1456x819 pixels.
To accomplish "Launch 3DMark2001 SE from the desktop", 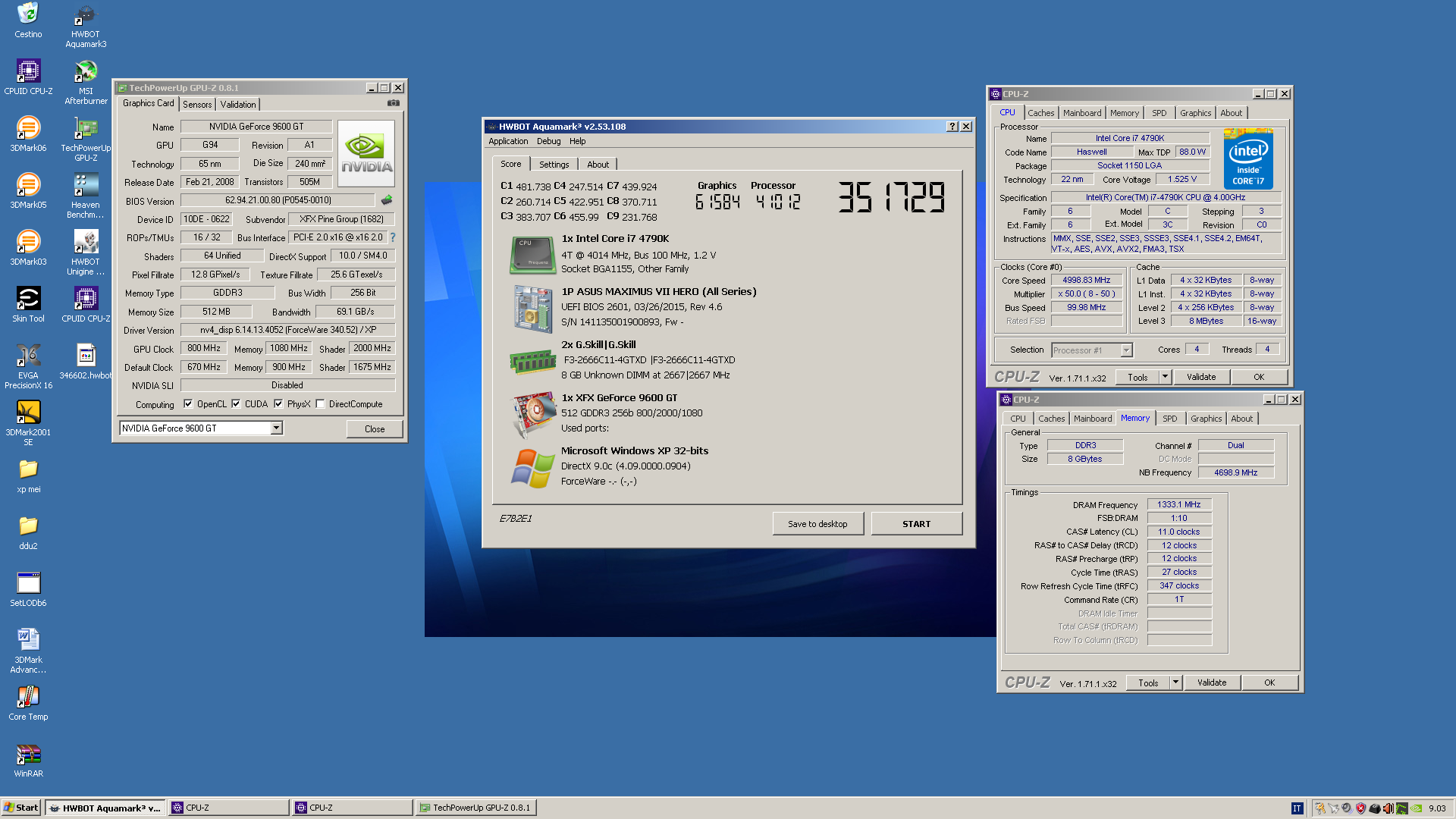I will (28, 422).
